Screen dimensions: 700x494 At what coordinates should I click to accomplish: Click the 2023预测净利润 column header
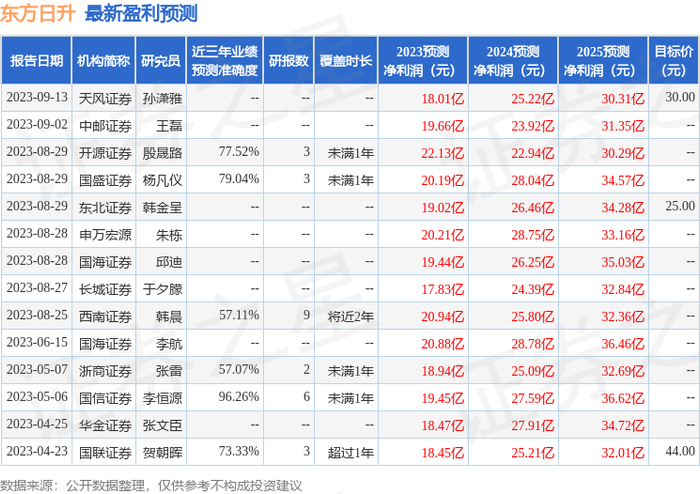point(423,61)
